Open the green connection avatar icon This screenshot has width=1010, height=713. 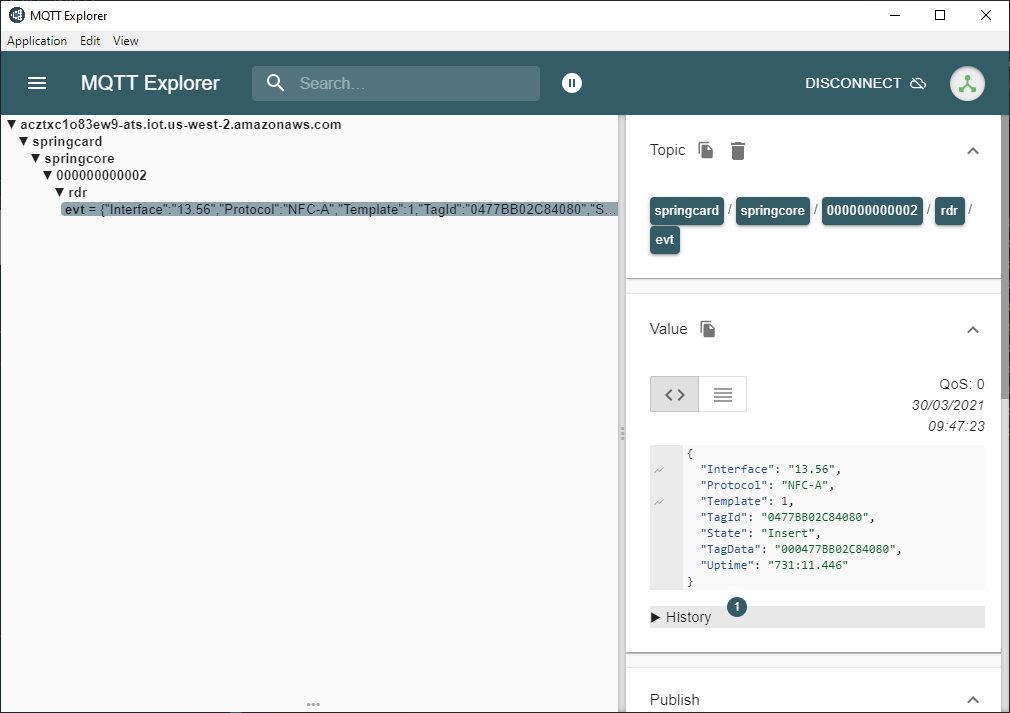[x=967, y=83]
